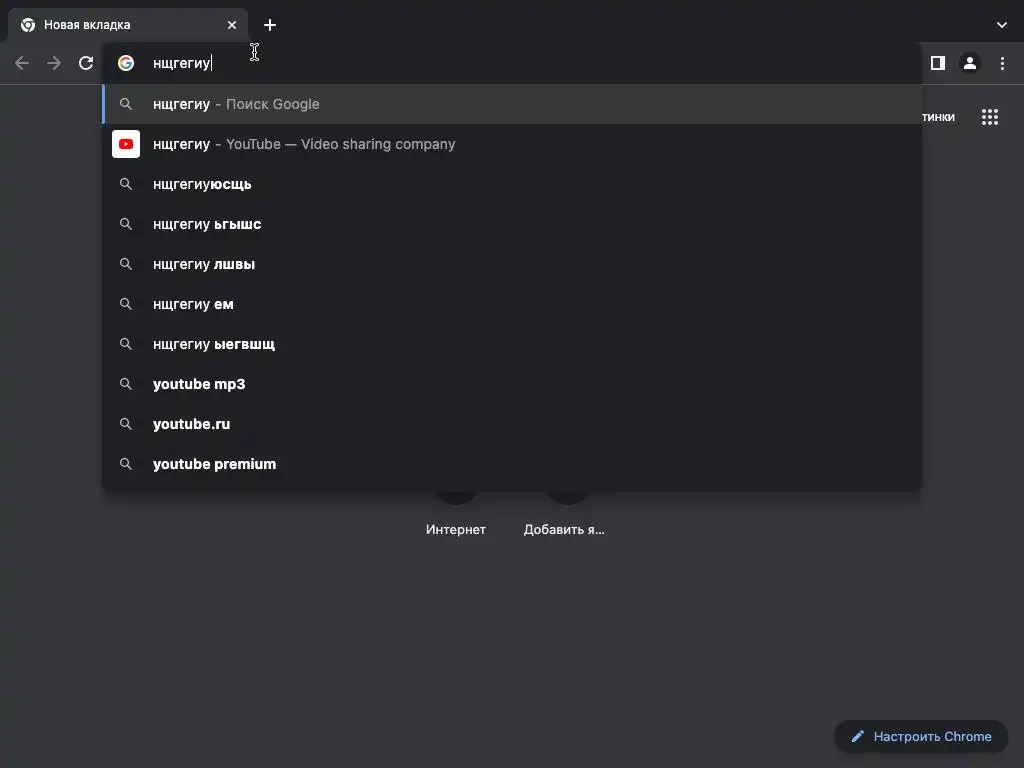Viewport: 1024px width, 768px height.
Task: Click the back navigation arrow
Action: pyautogui.click(x=22, y=63)
